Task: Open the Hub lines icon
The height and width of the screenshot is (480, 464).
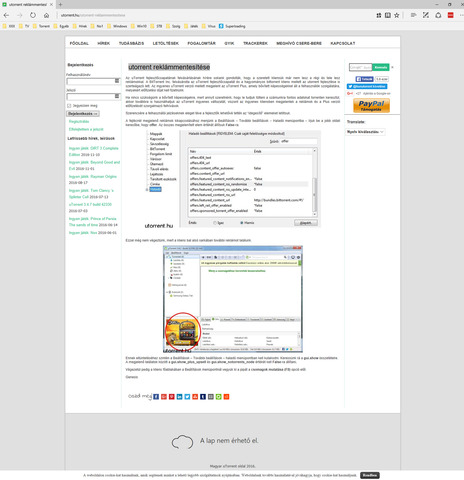Action: 413,15
